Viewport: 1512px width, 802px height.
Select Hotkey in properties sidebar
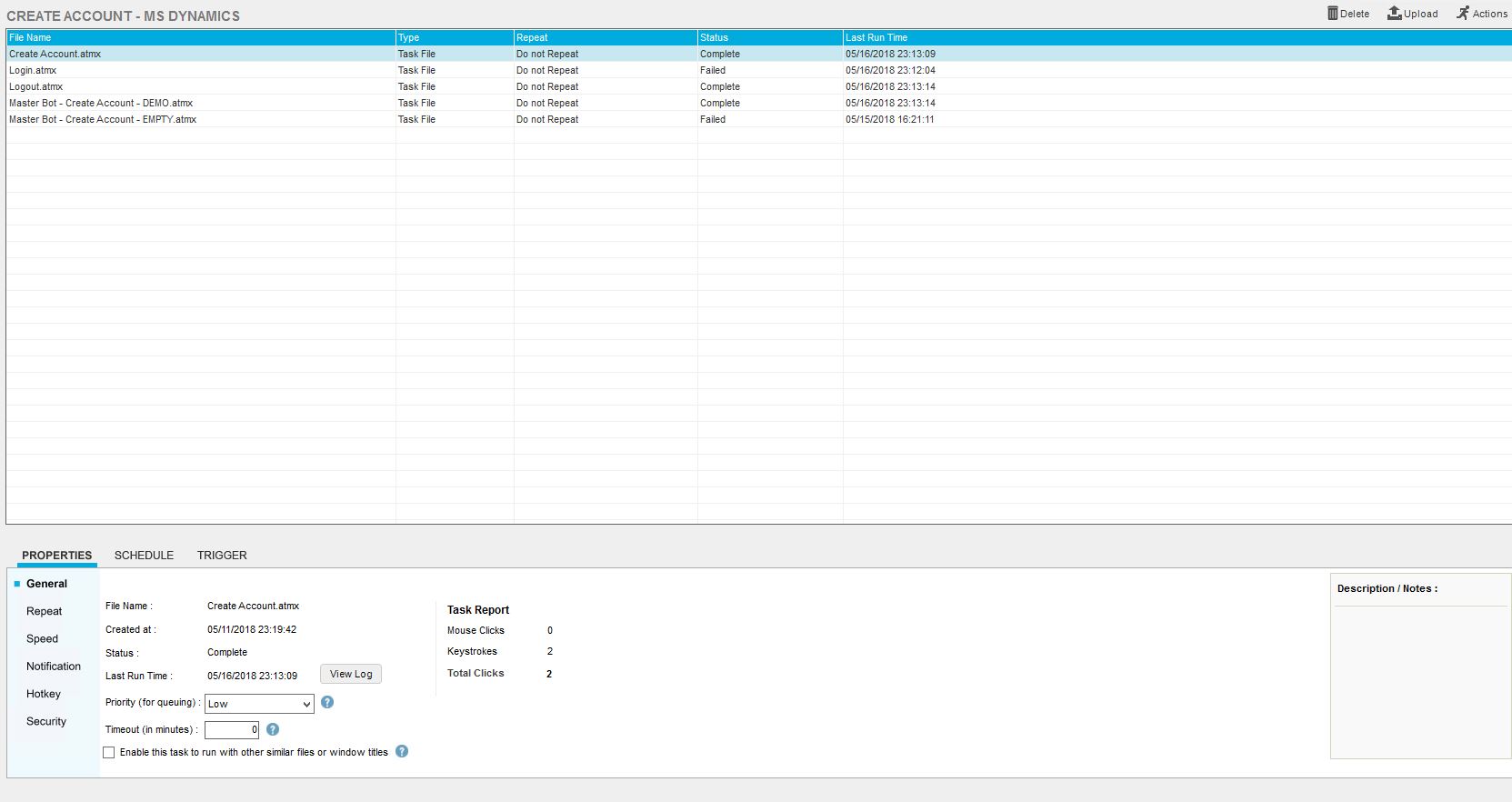(x=43, y=694)
